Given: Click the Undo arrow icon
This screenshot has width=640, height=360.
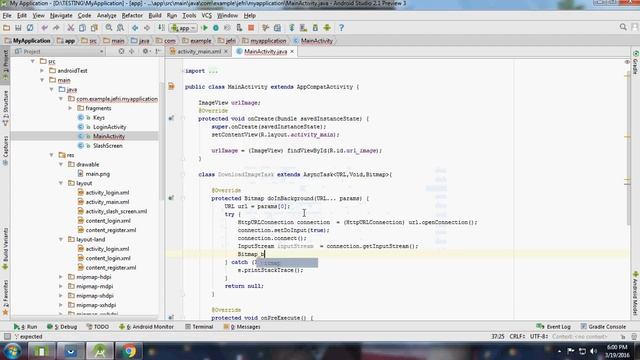Looking at the screenshot, I should tap(44, 28).
